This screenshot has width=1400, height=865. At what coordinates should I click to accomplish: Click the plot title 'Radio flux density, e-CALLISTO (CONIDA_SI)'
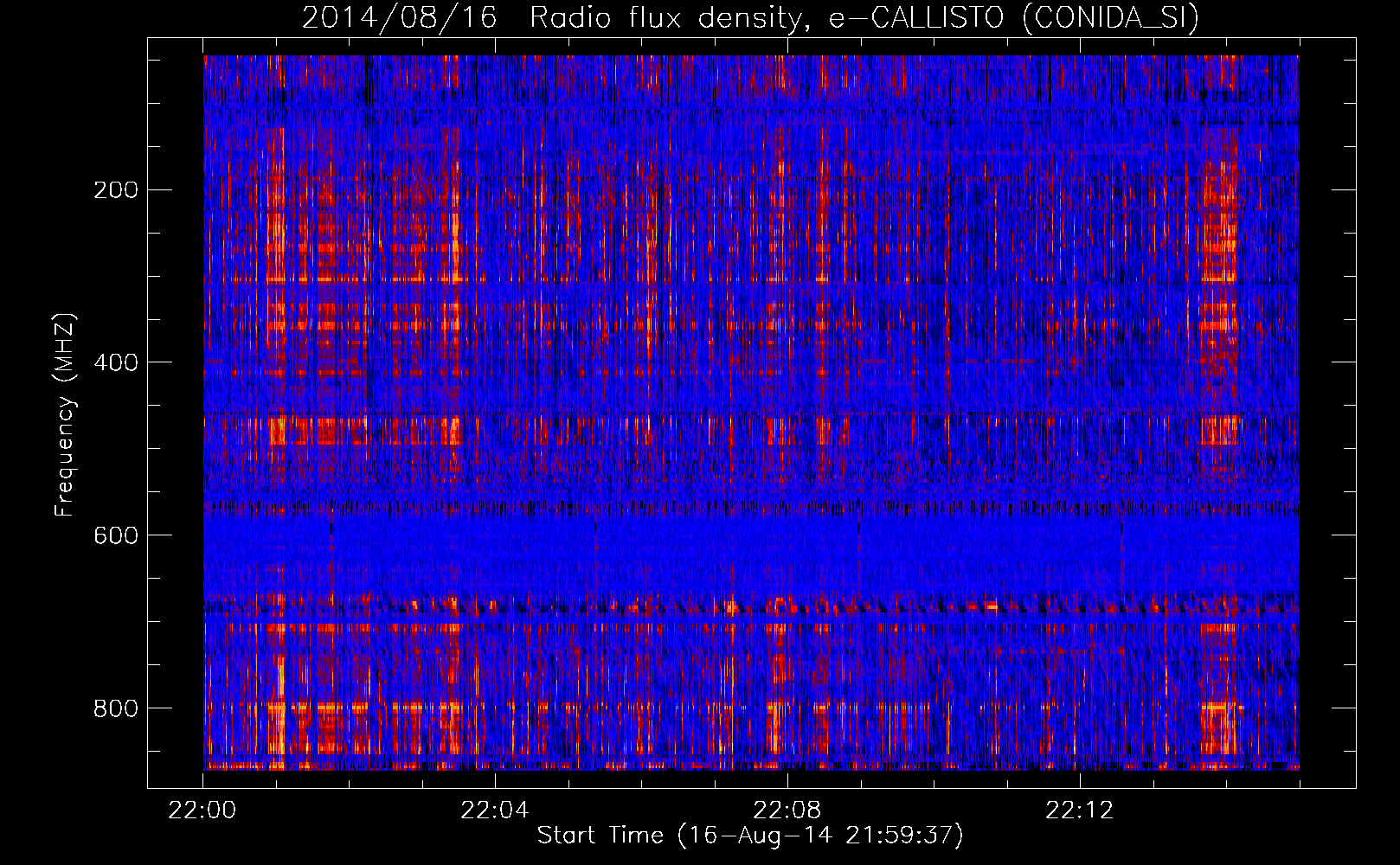pos(864,17)
